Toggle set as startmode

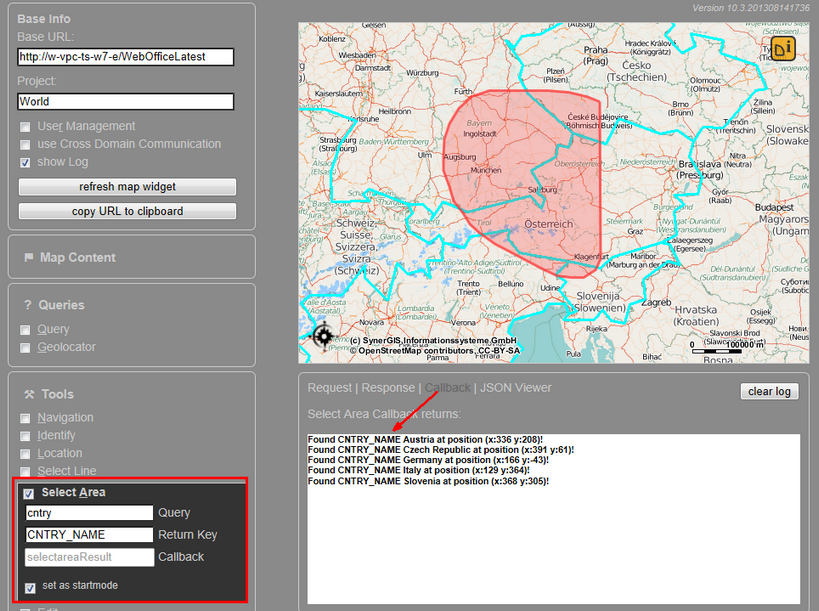tap(30, 585)
